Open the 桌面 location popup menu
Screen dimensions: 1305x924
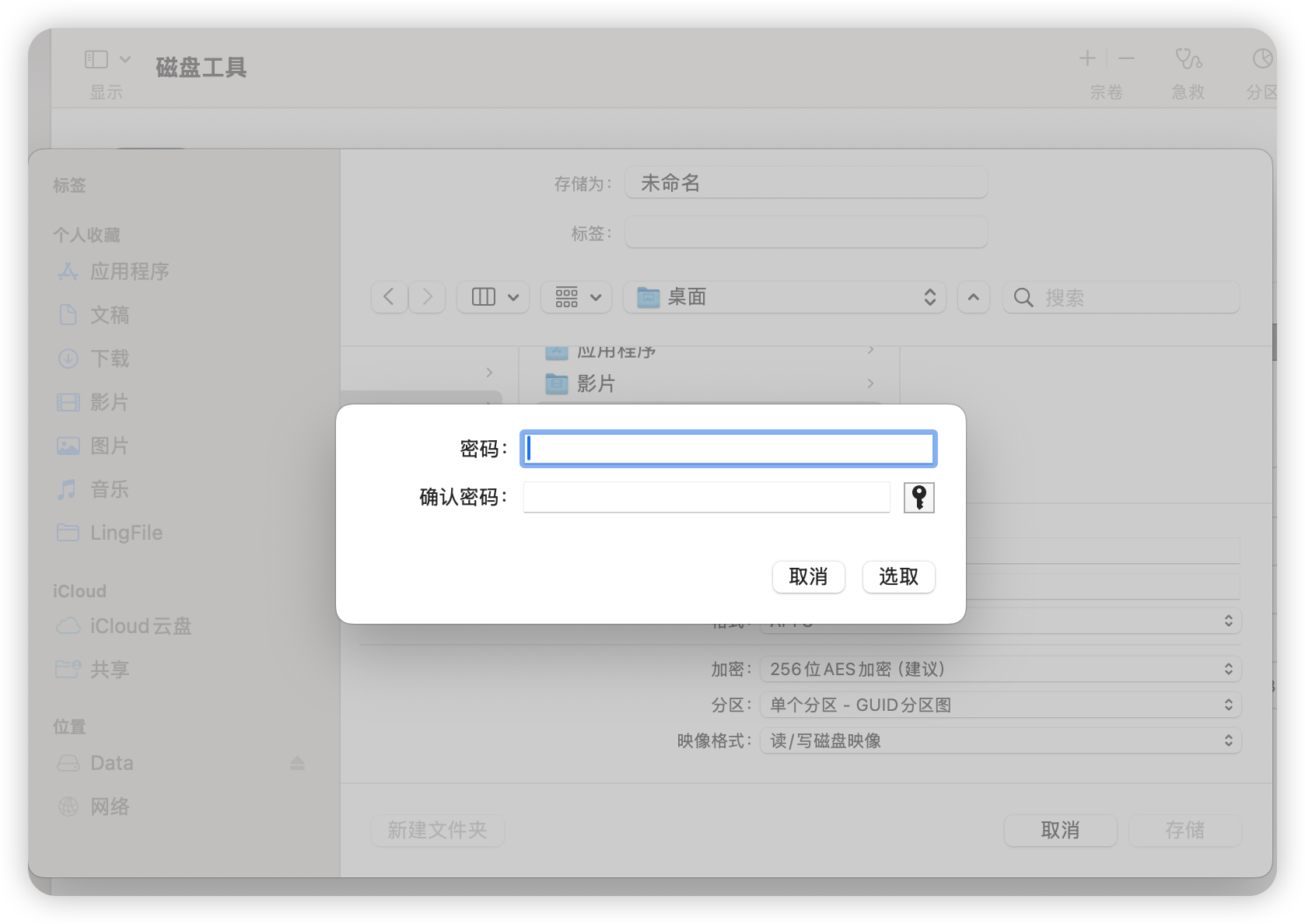784,297
